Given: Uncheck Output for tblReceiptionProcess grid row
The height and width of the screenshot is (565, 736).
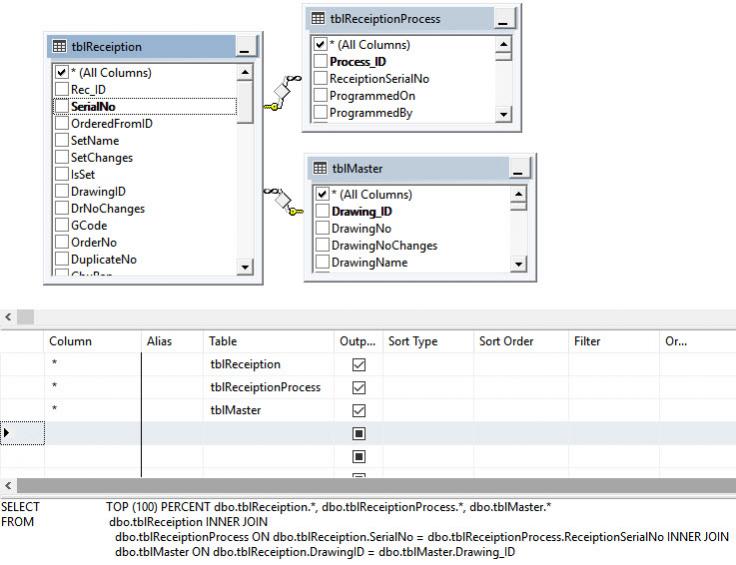Looking at the screenshot, I should tap(359, 388).
